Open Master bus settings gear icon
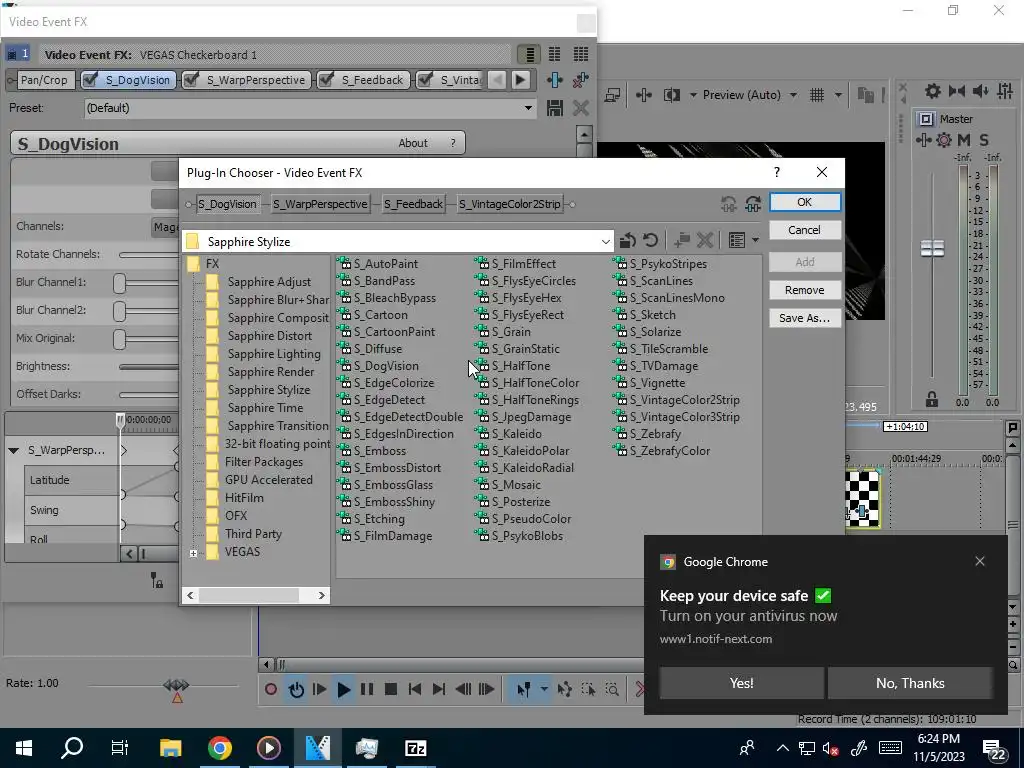Viewport: 1024px width, 768px height. [x=932, y=91]
